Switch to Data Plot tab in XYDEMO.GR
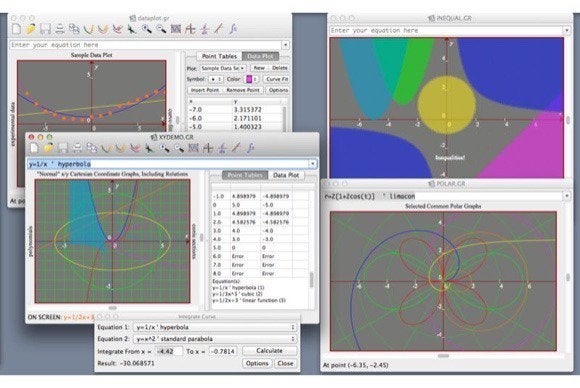This screenshot has width=580, height=388. pyautogui.click(x=286, y=175)
